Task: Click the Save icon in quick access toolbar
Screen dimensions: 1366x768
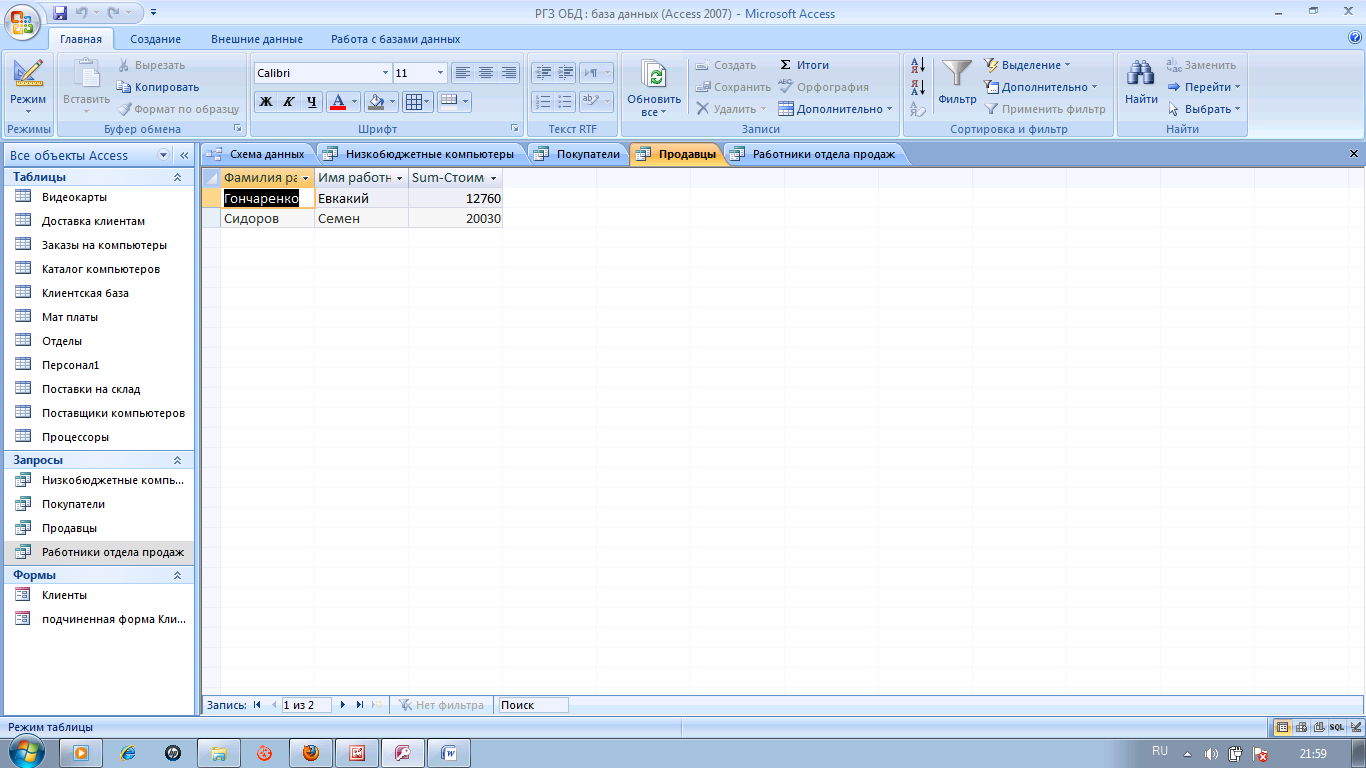Action: [60, 13]
